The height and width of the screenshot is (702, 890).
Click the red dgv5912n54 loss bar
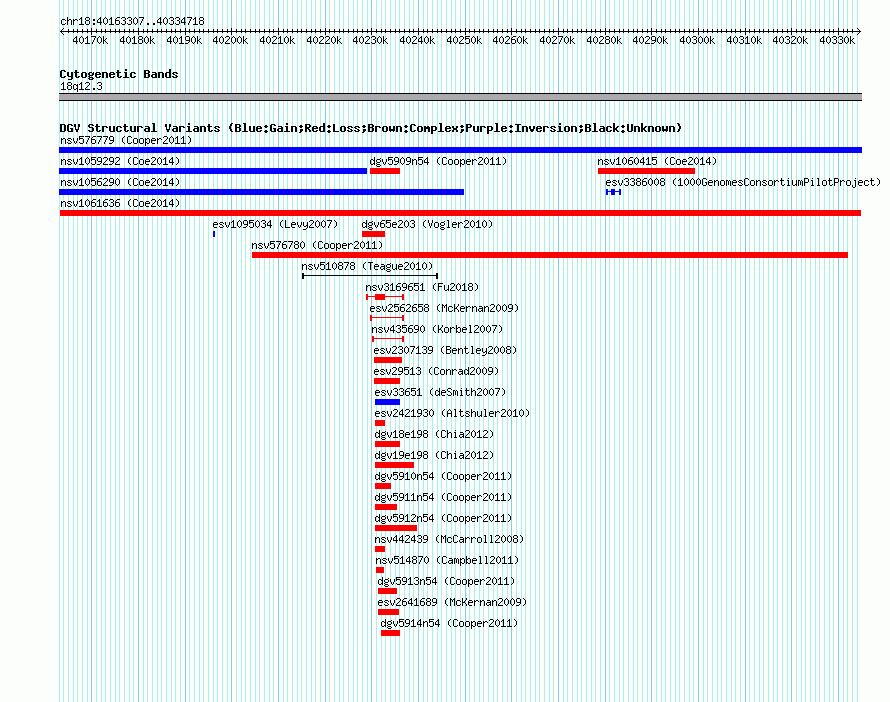tap(396, 528)
